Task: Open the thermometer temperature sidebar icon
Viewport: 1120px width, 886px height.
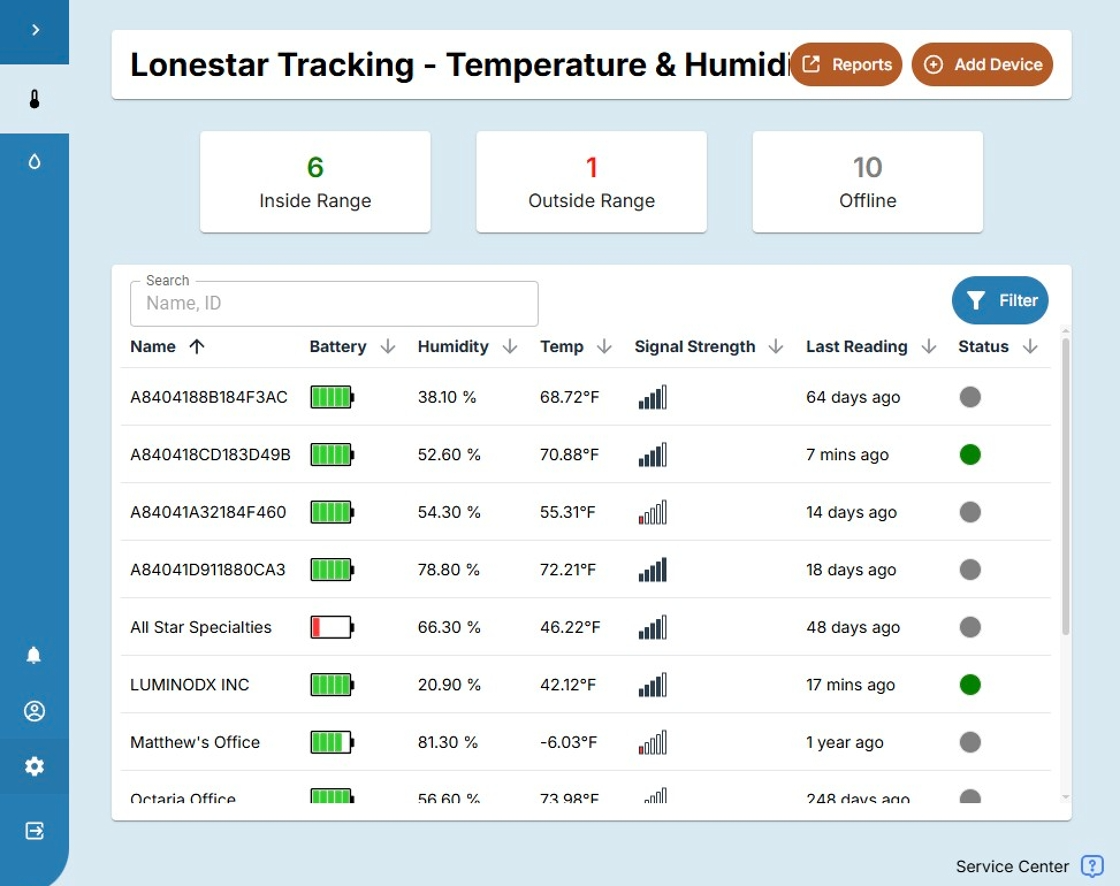Action: coord(34,99)
